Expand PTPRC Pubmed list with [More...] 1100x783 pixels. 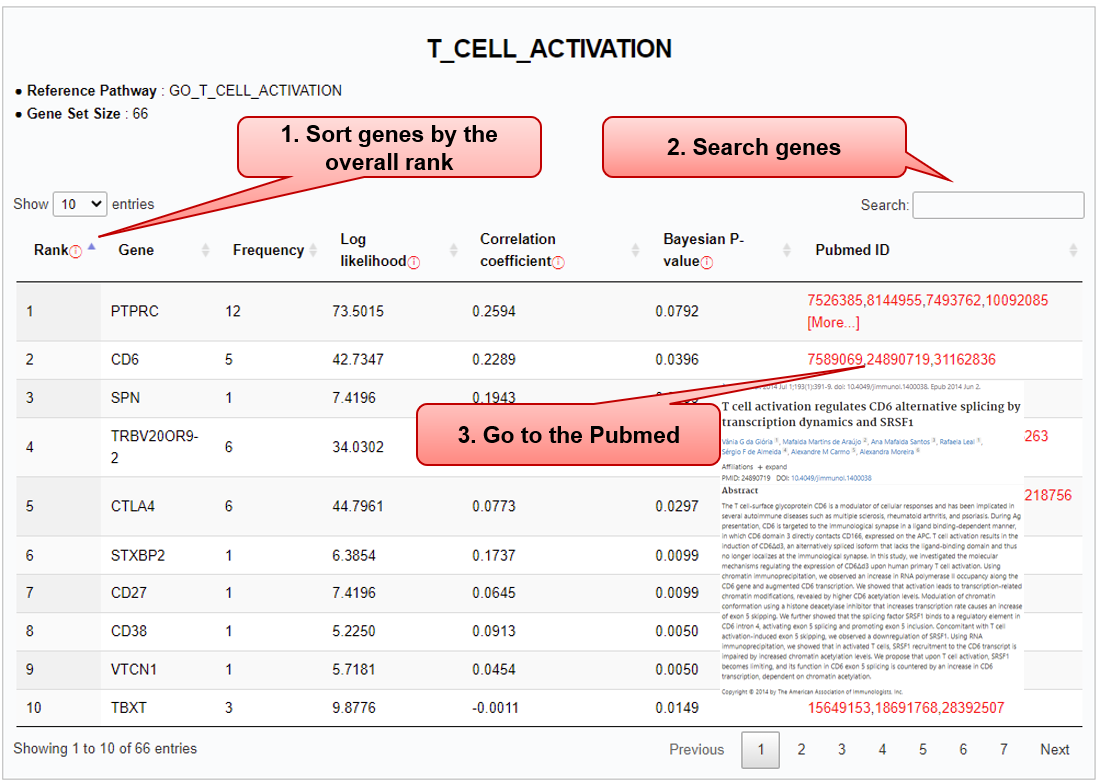point(832,322)
